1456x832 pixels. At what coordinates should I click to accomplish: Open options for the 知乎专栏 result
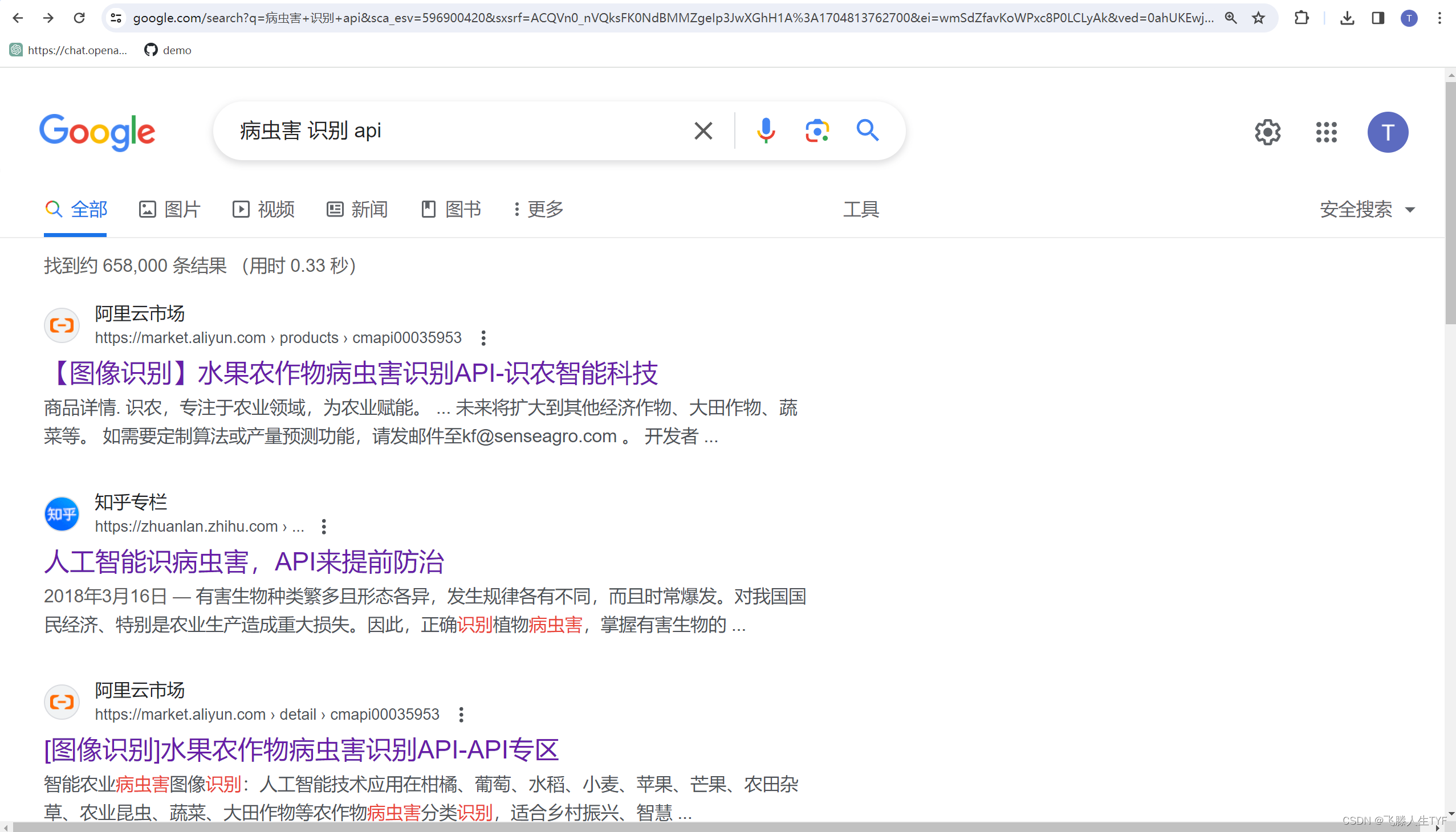[x=324, y=527]
